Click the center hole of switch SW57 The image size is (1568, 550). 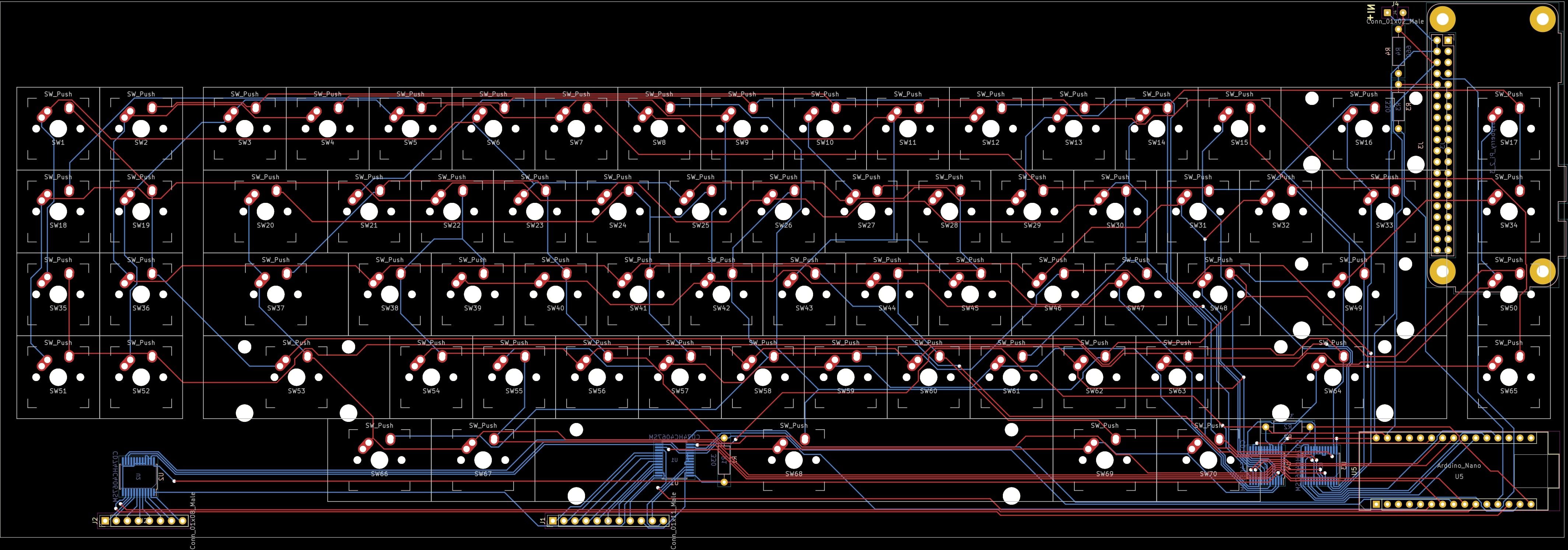coord(680,377)
